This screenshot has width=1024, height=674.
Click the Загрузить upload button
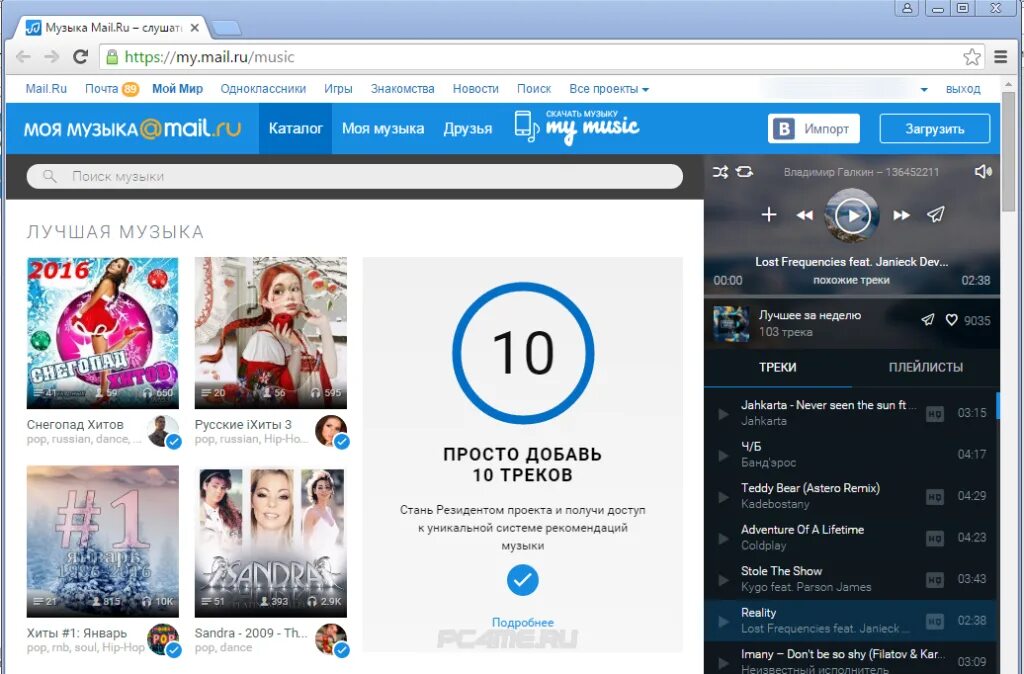coord(935,129)
